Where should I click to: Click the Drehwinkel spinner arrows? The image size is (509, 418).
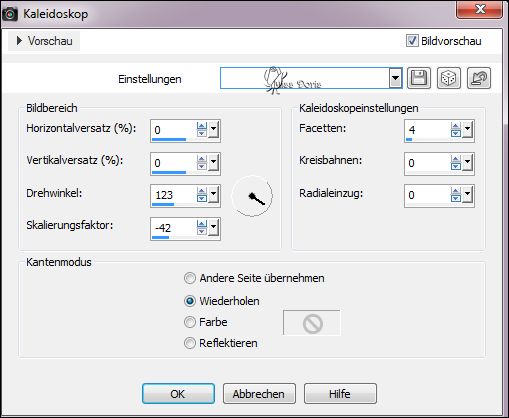tap(202, 194)
